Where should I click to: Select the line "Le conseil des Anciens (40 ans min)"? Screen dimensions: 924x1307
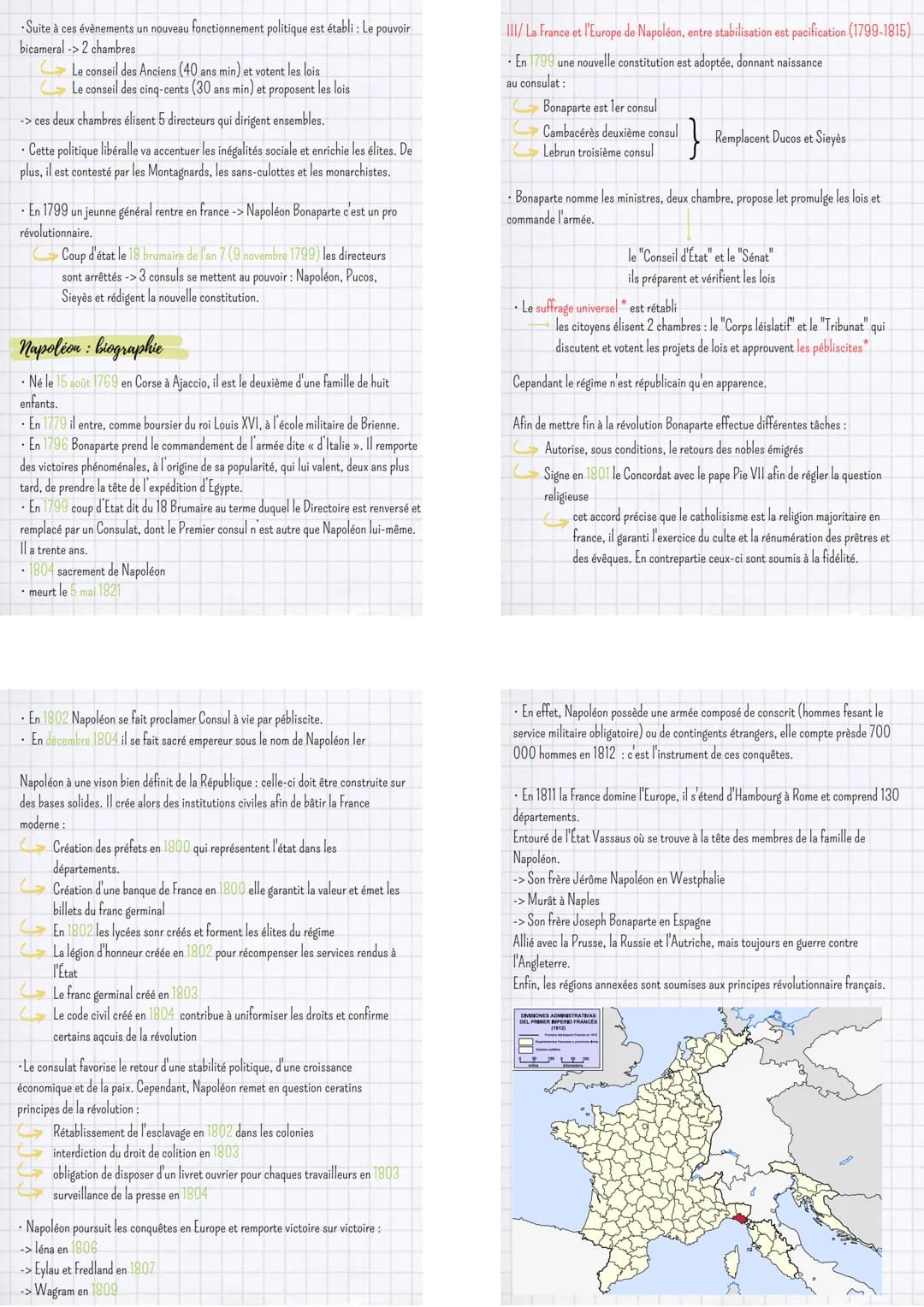(x=196, y=70)
